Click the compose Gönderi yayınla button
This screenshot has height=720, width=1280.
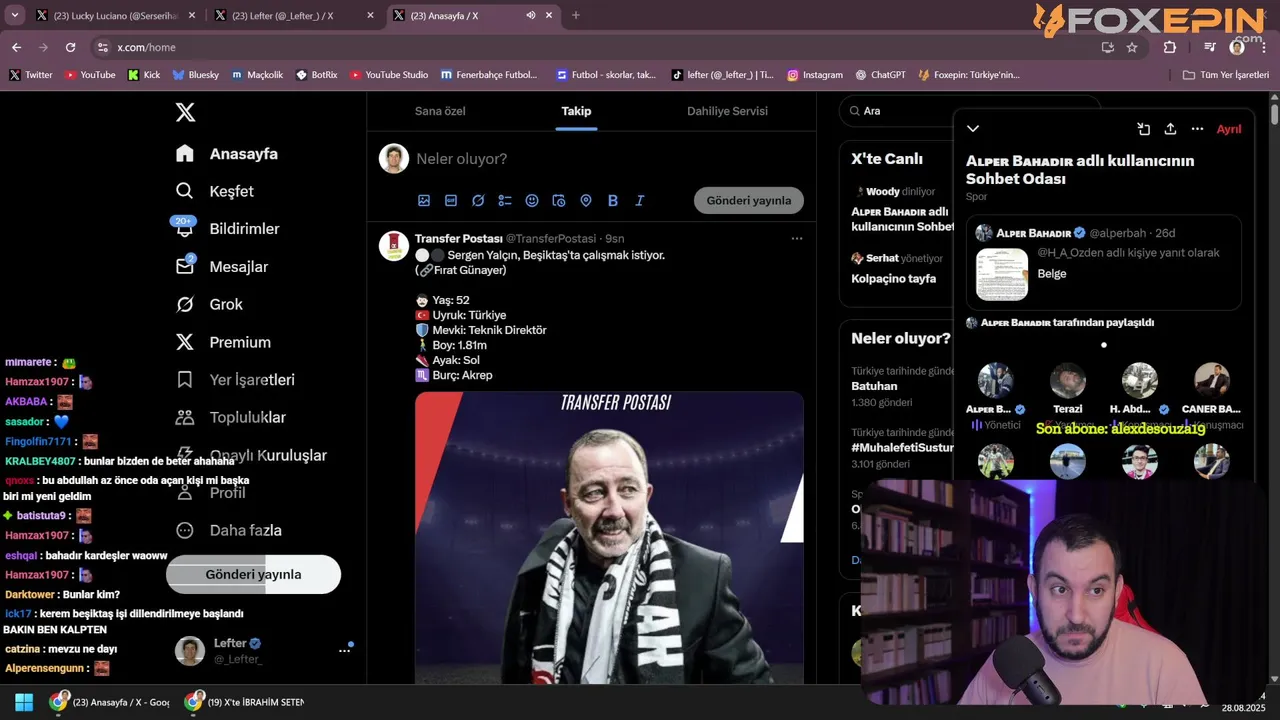(749, 200)
